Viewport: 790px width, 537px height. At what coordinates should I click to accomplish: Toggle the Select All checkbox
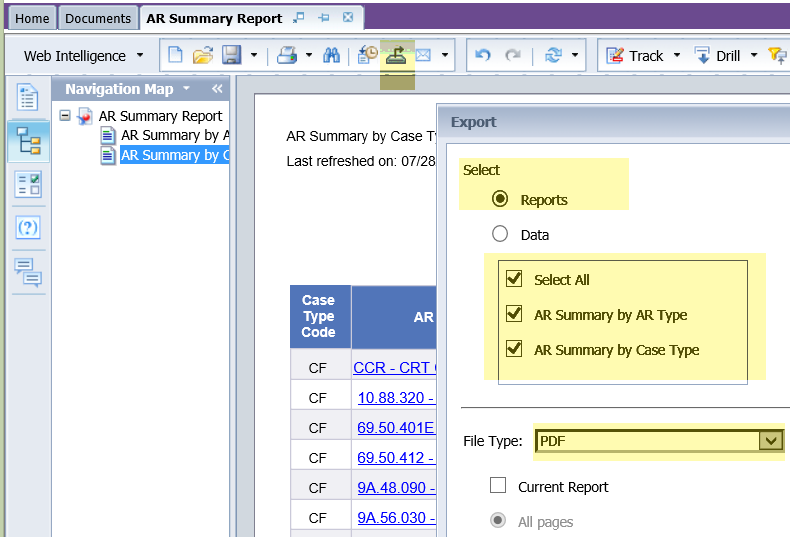tap(514, 279)
